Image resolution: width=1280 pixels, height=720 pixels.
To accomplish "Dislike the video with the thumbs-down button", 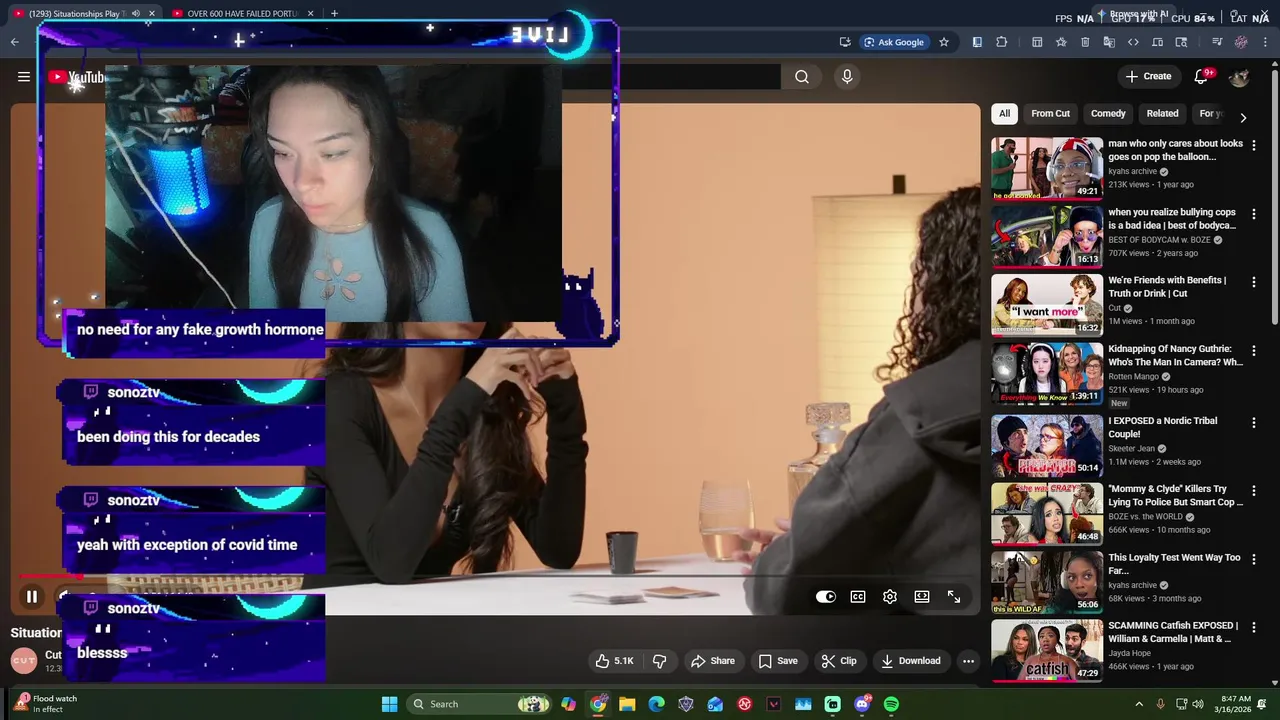I will coord(659,661).
